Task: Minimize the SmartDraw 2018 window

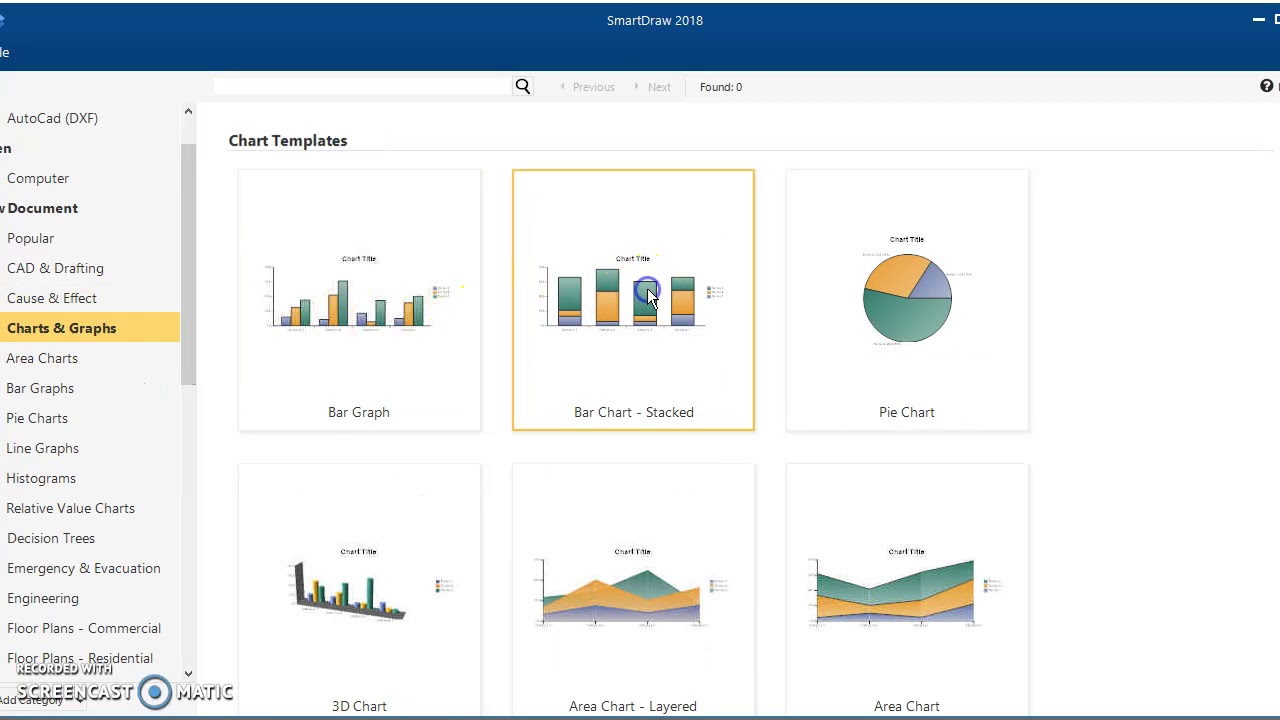Action: click(x=1259, y=20)
